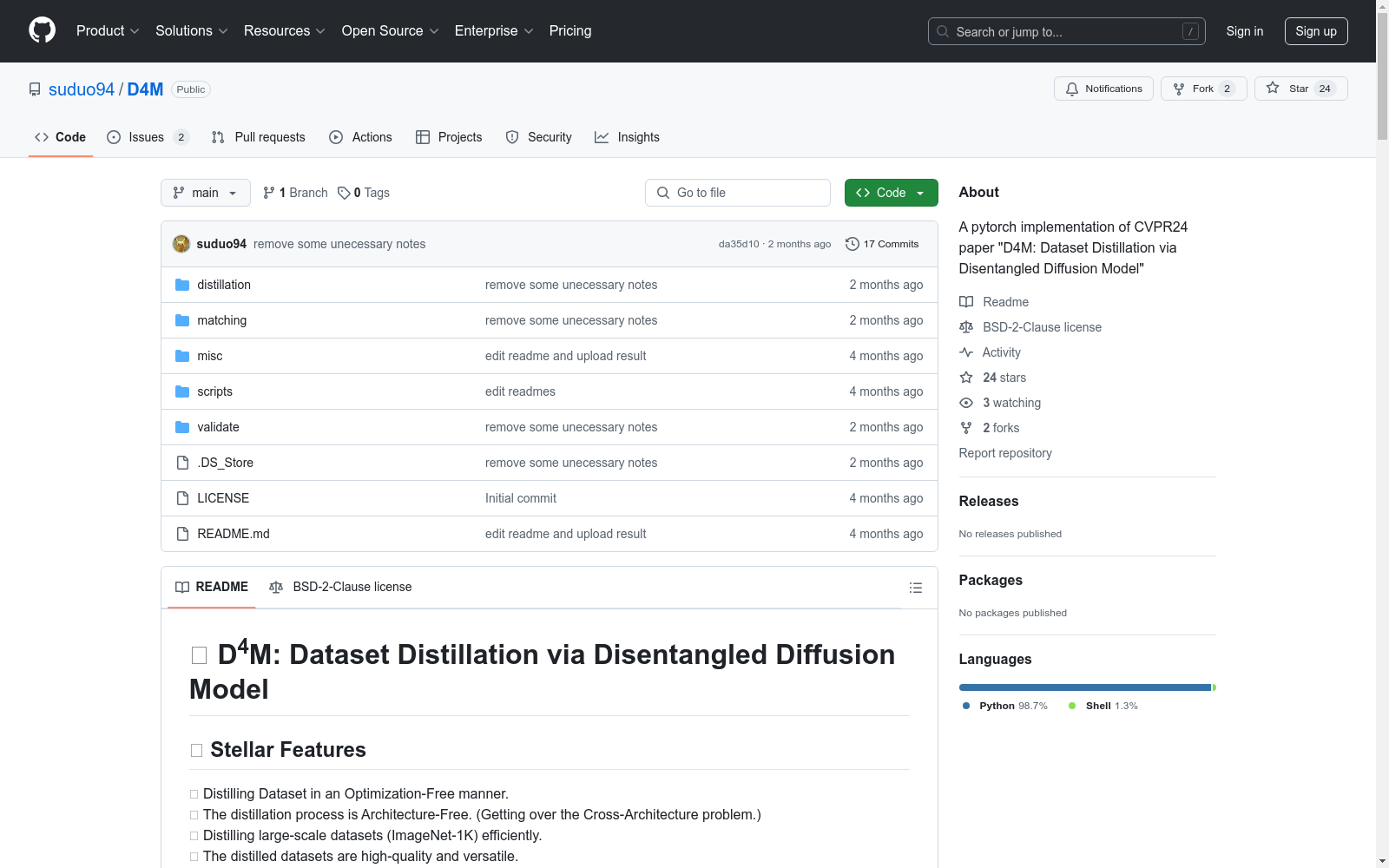Open the suduo94 owner profile link
1389x868 pixels.
coord(82,89)
